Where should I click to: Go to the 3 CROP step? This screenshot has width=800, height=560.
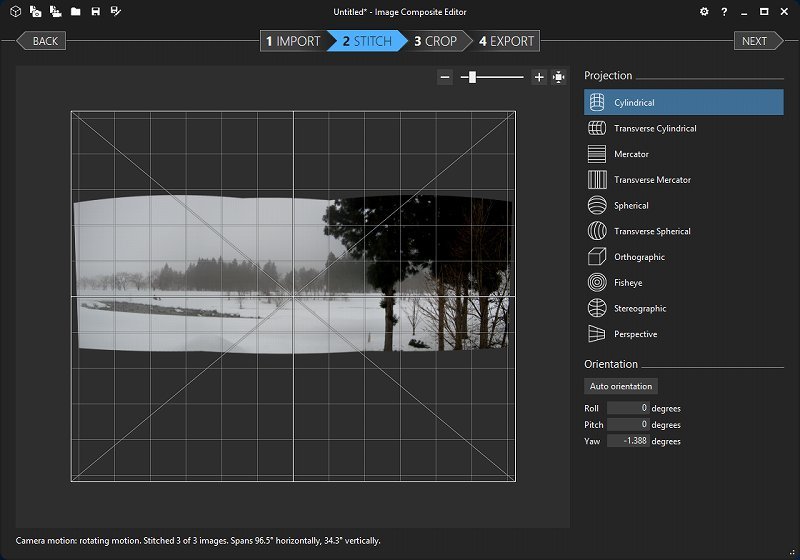coord(436,41)
